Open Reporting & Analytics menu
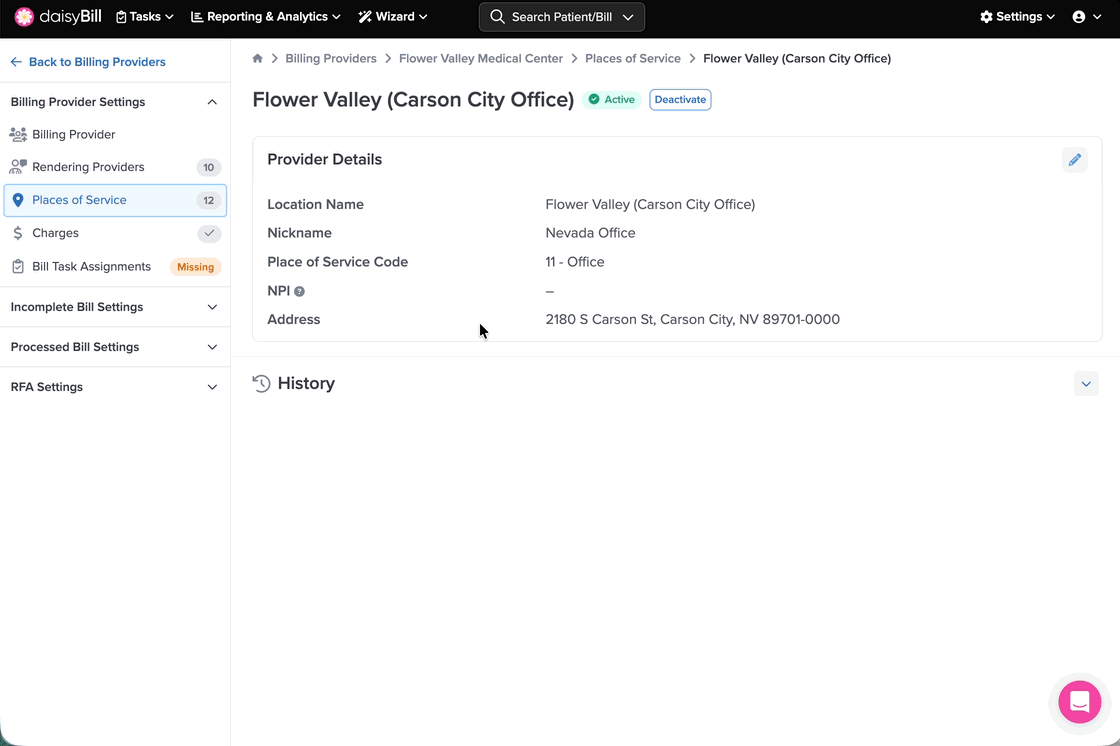The height and width of the screenshot is (746, 1120). tap(265, 17)
